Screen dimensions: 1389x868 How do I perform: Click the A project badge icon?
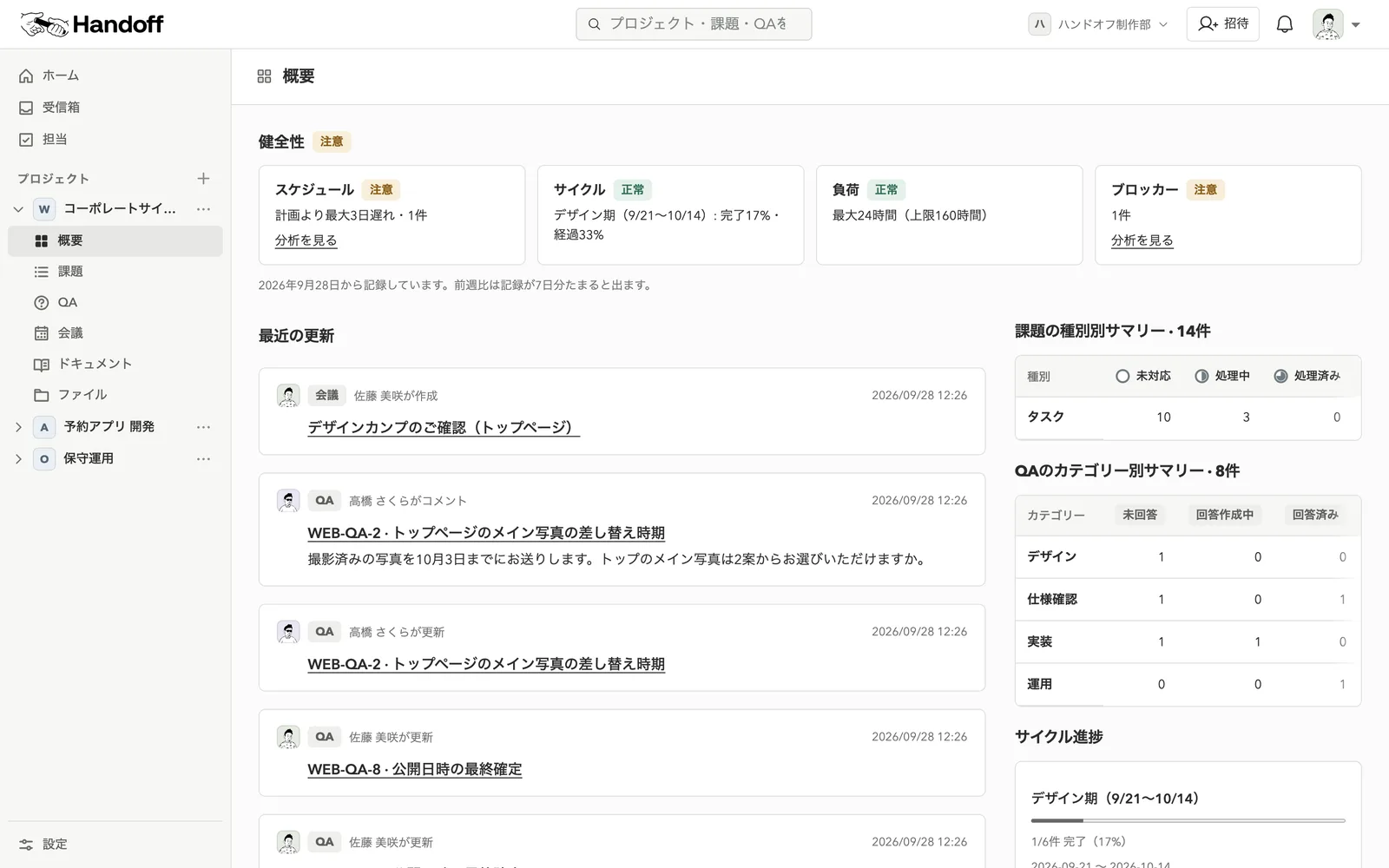(44, 427)
